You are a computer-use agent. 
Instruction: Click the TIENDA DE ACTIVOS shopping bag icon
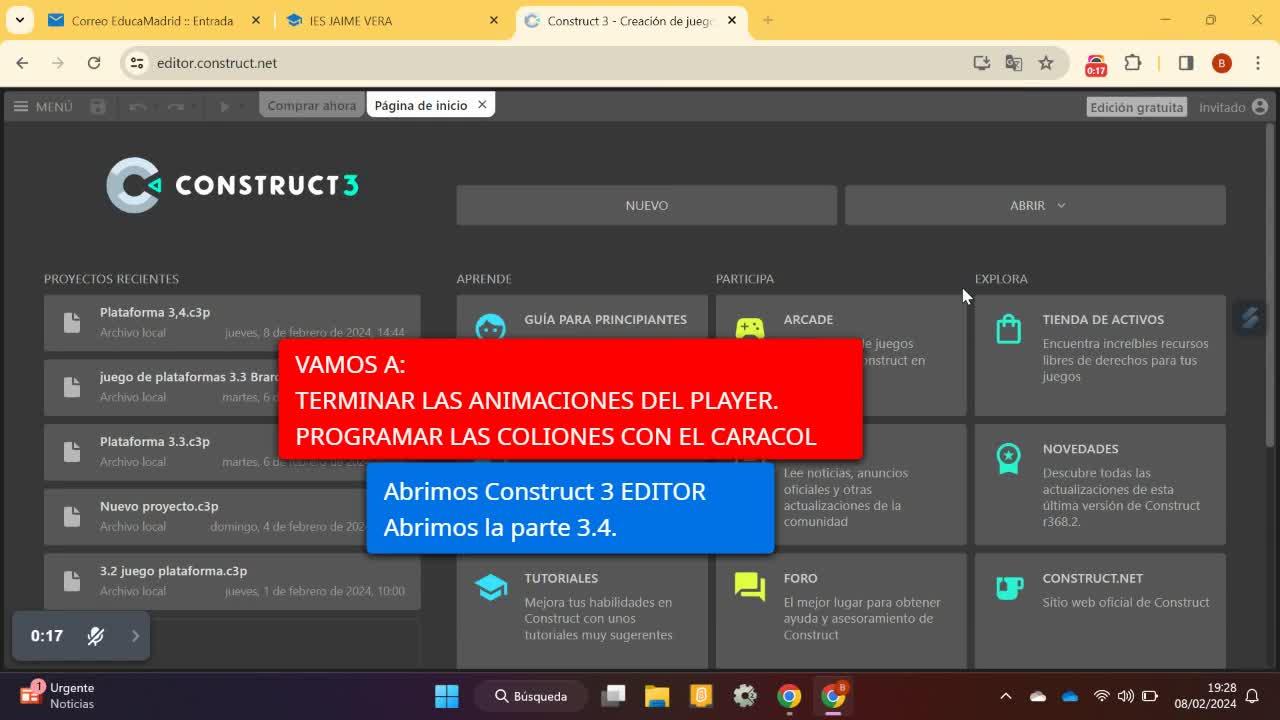pos(1009,329)
